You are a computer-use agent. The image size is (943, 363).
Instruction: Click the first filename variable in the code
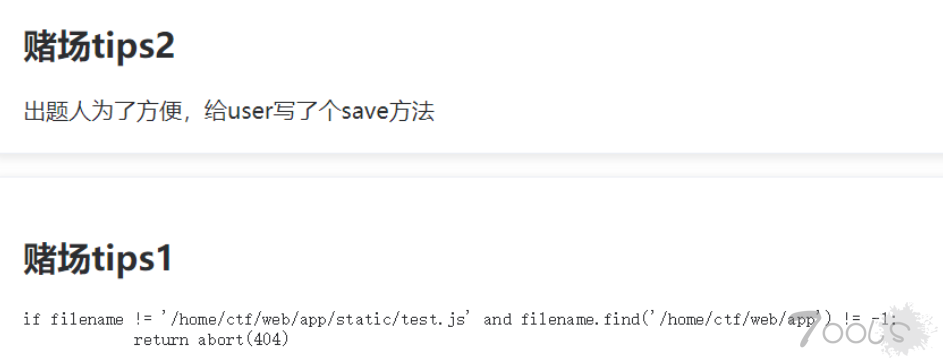pyautogui.click(x=87, y=319)
